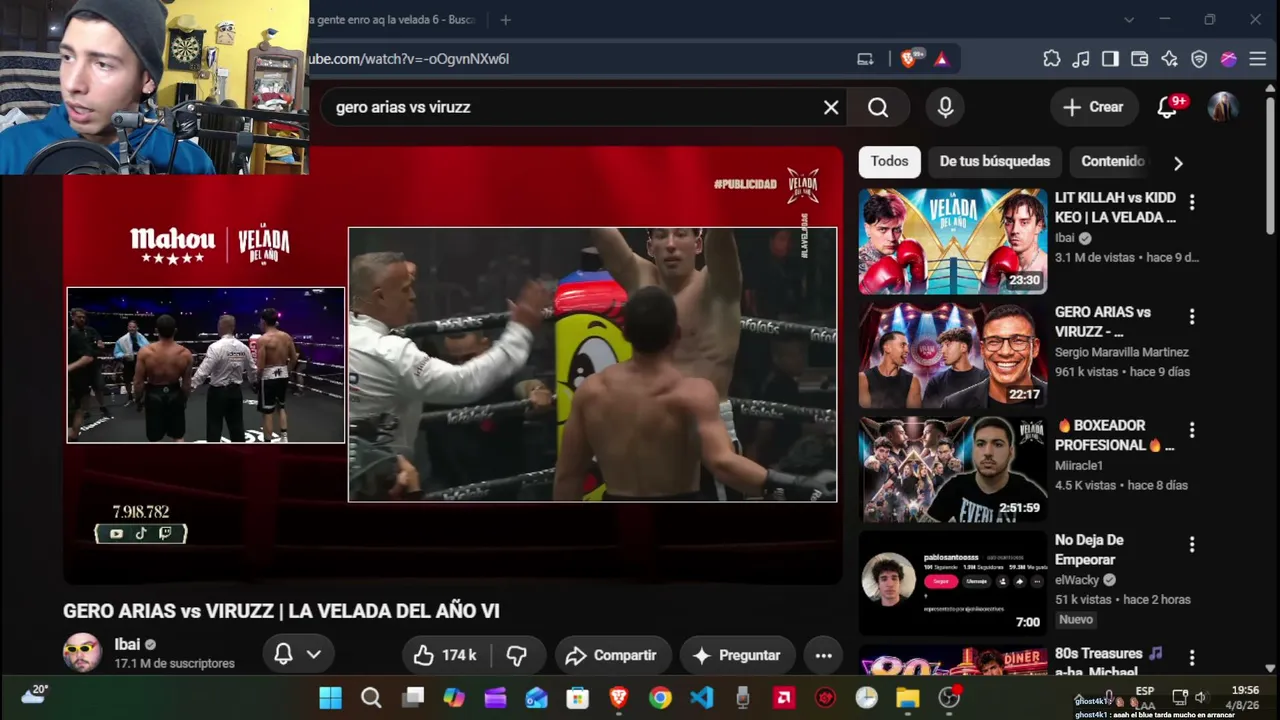This screenshot has height=720, width=1280.
Task: Open the Brave VPN shield icon
Action: (x=1199, y=59)
